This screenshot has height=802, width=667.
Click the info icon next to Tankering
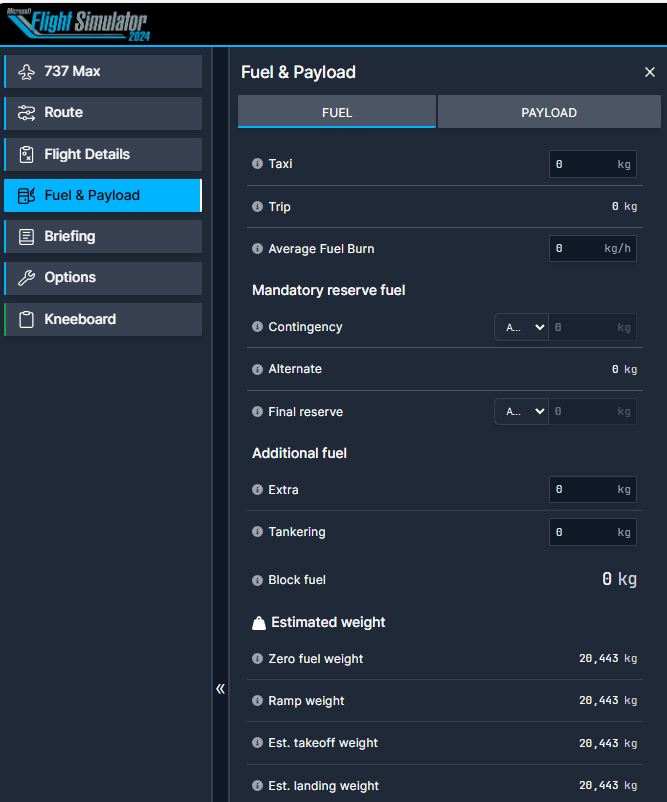(257, 532)
